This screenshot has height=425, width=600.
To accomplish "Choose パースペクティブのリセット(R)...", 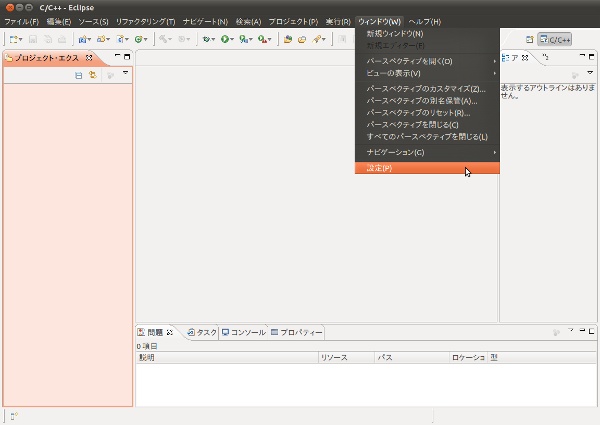I will tap(427, 113).
